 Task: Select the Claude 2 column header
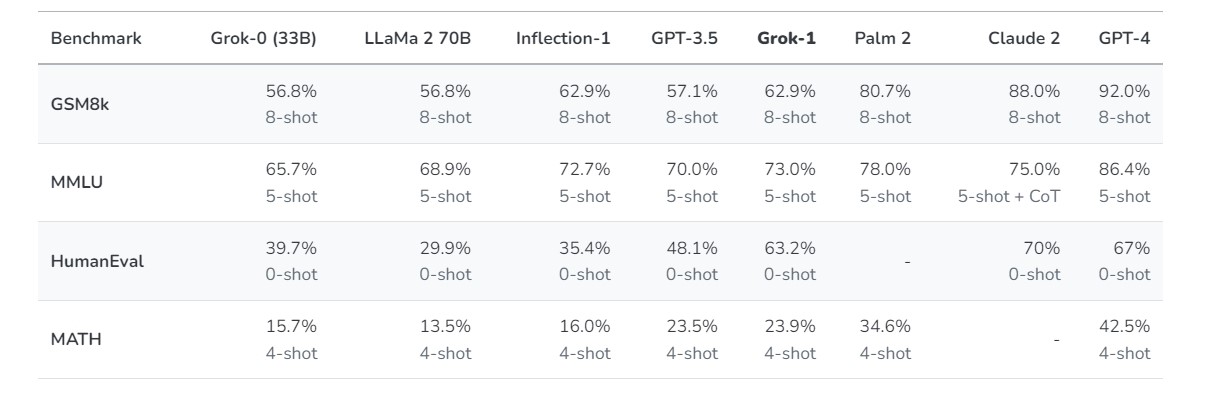[1025, 39]
